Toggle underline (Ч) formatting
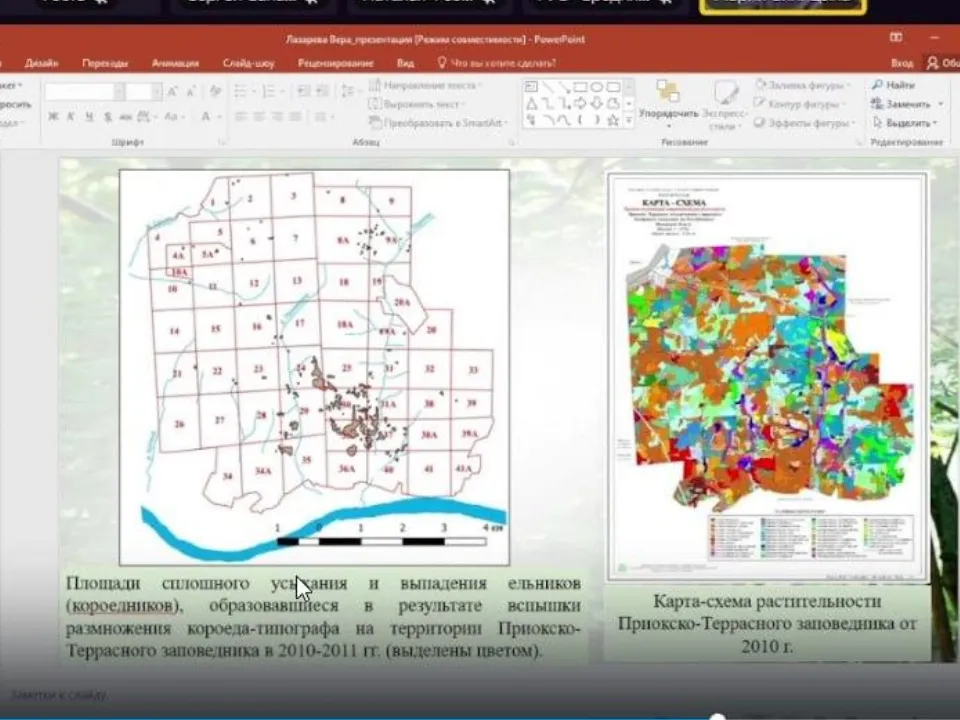Viewport: 960px width, 720px height. tap(90, 117)
